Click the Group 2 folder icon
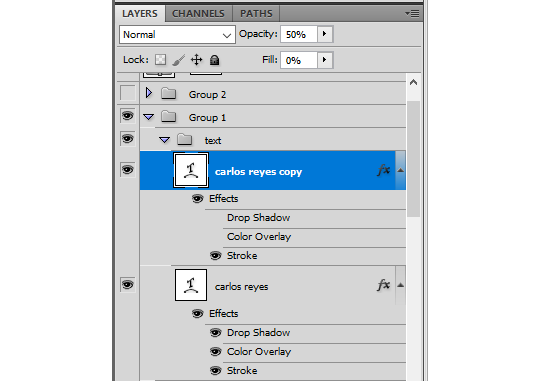The width and height of the screenshot is (540, 381). [x=169, y=93]
